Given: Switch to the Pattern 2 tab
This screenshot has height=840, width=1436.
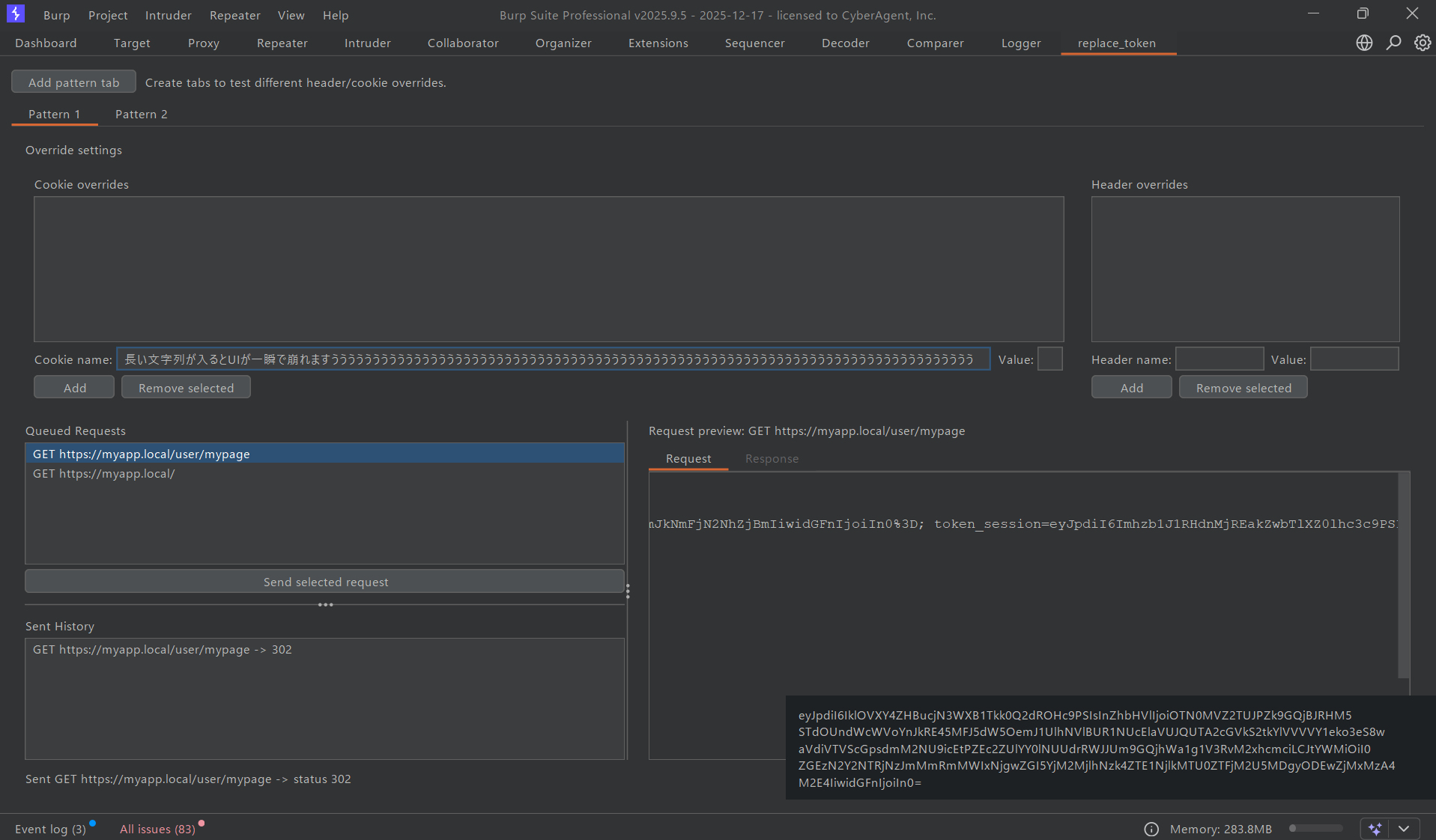Looking at the screenshot, I should tap(141, 114).
